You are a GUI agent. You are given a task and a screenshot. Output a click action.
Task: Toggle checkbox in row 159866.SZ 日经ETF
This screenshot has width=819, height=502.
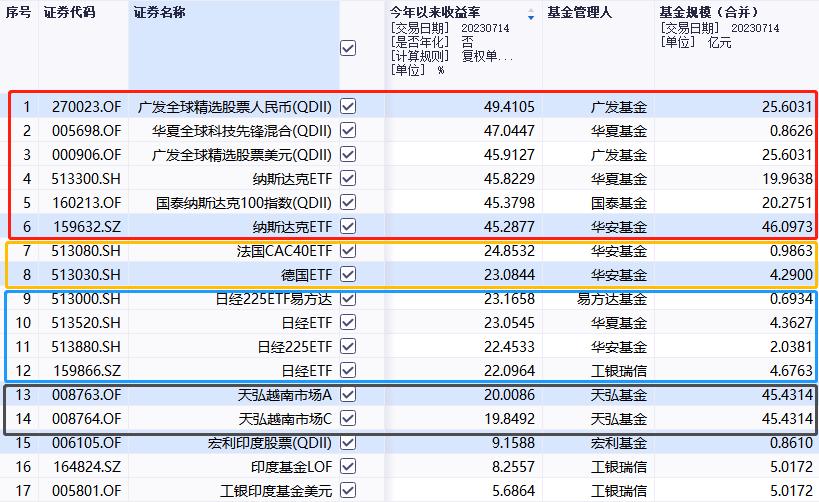tap(348, 371)
